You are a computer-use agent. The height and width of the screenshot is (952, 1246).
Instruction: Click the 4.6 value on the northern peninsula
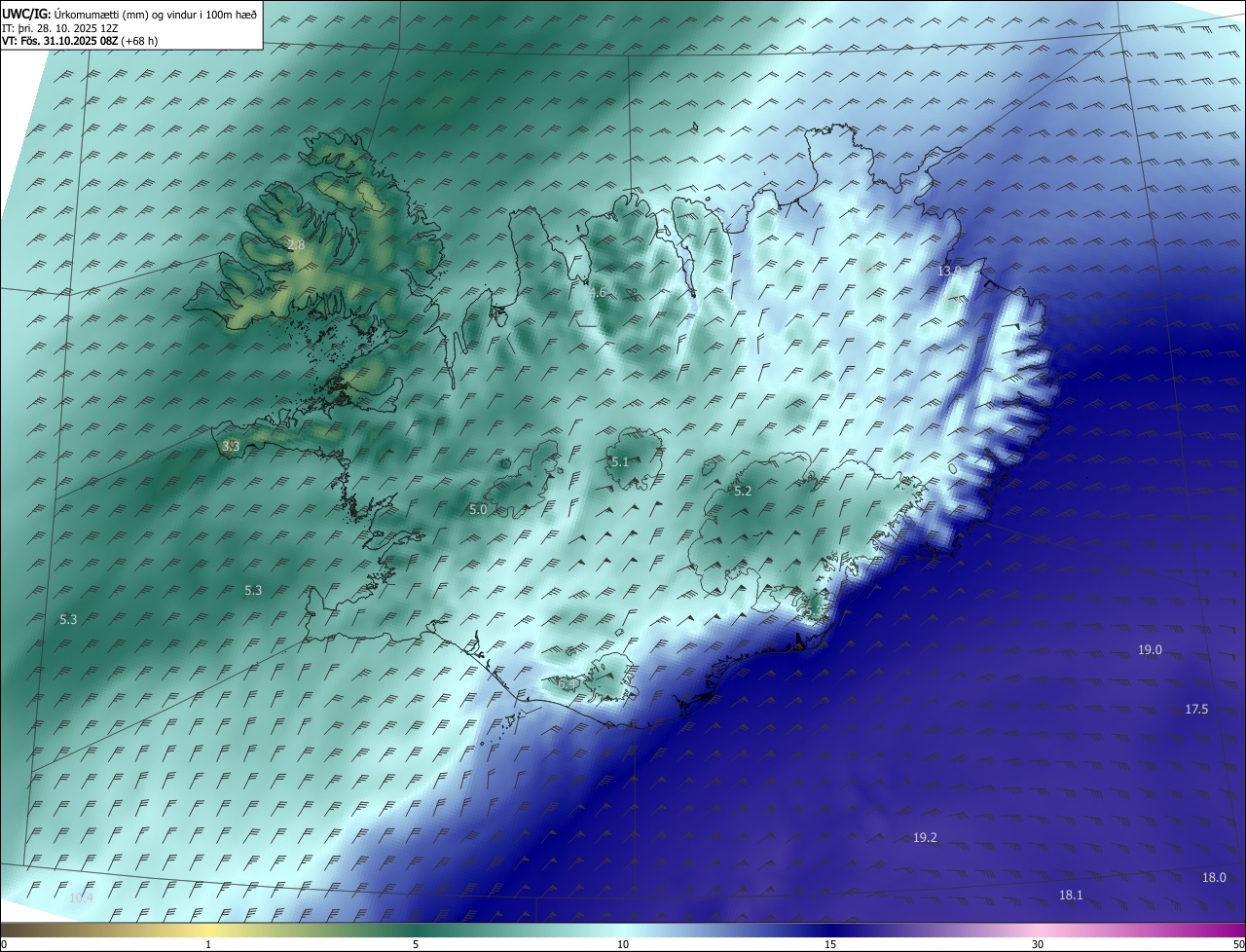(x=598, y=292)
